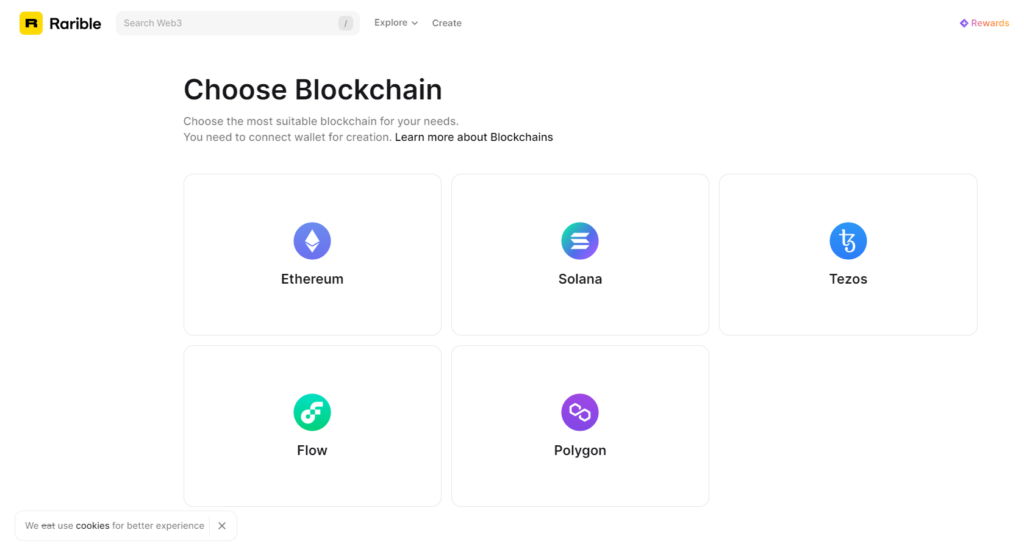The image size is (1024, 552).
Task: Click the yellow Rarible logo icon
Action: tap(31, 23)
